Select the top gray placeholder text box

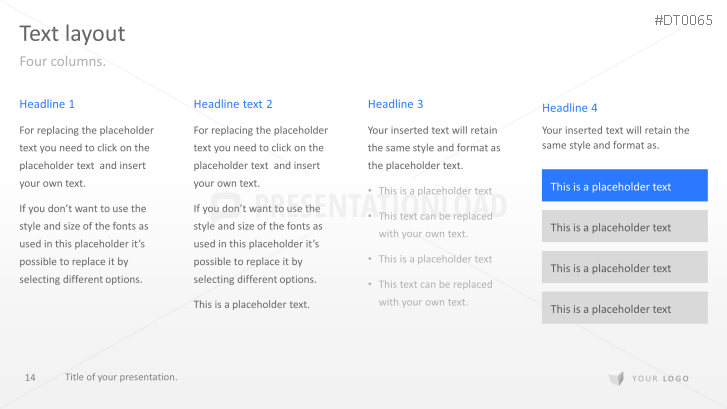[624, 227]
